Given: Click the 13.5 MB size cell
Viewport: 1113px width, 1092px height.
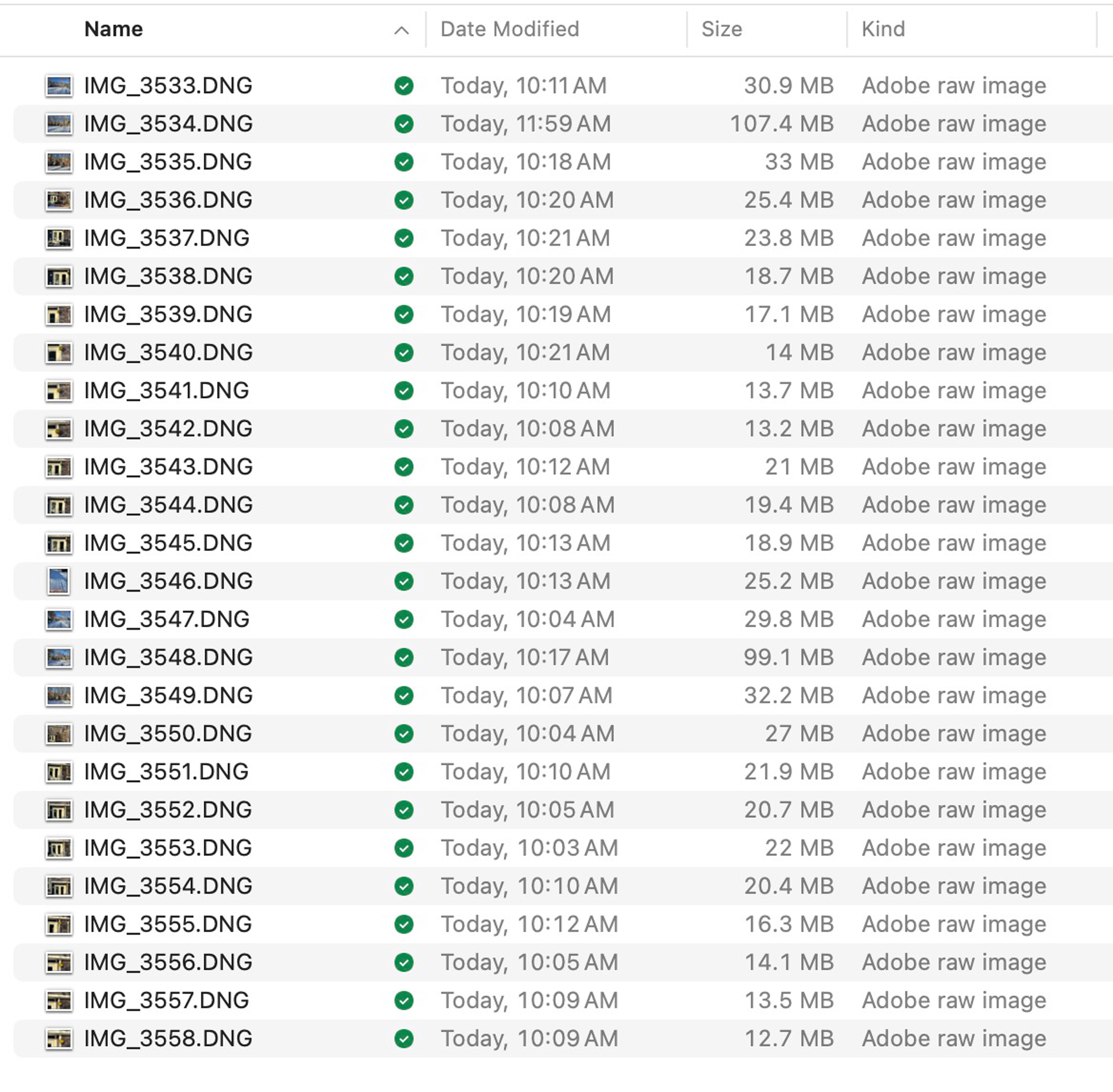Looking at the screenshot, I should coord(789,1000).
